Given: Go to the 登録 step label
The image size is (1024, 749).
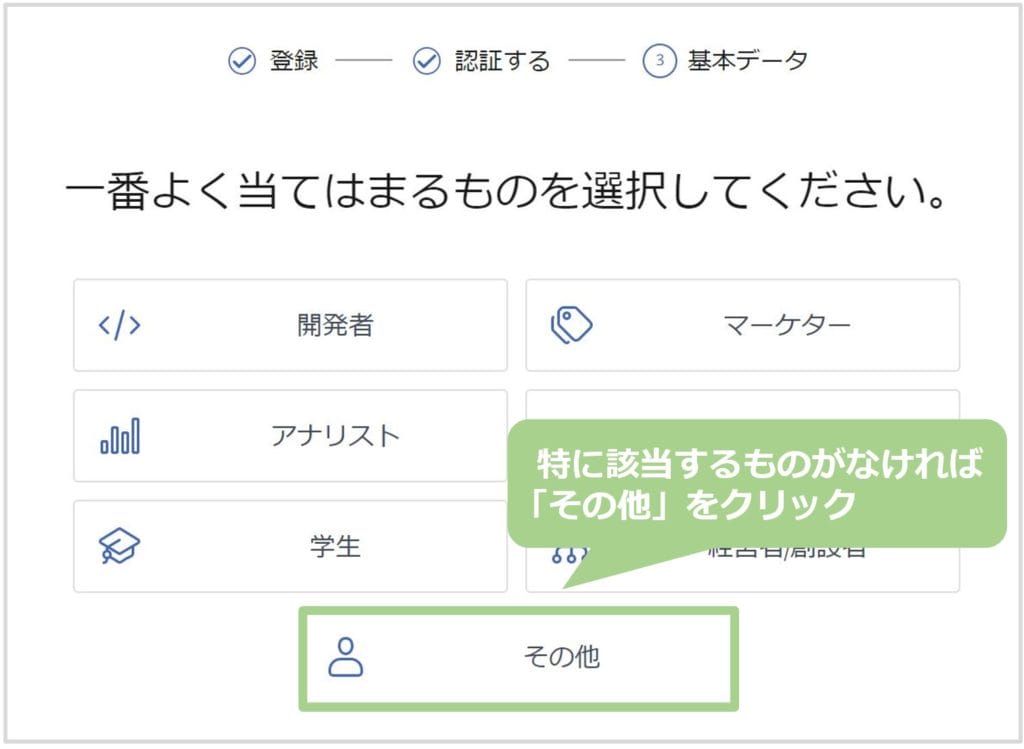Looking at the screenshot, I should click(x=295, y=61).
